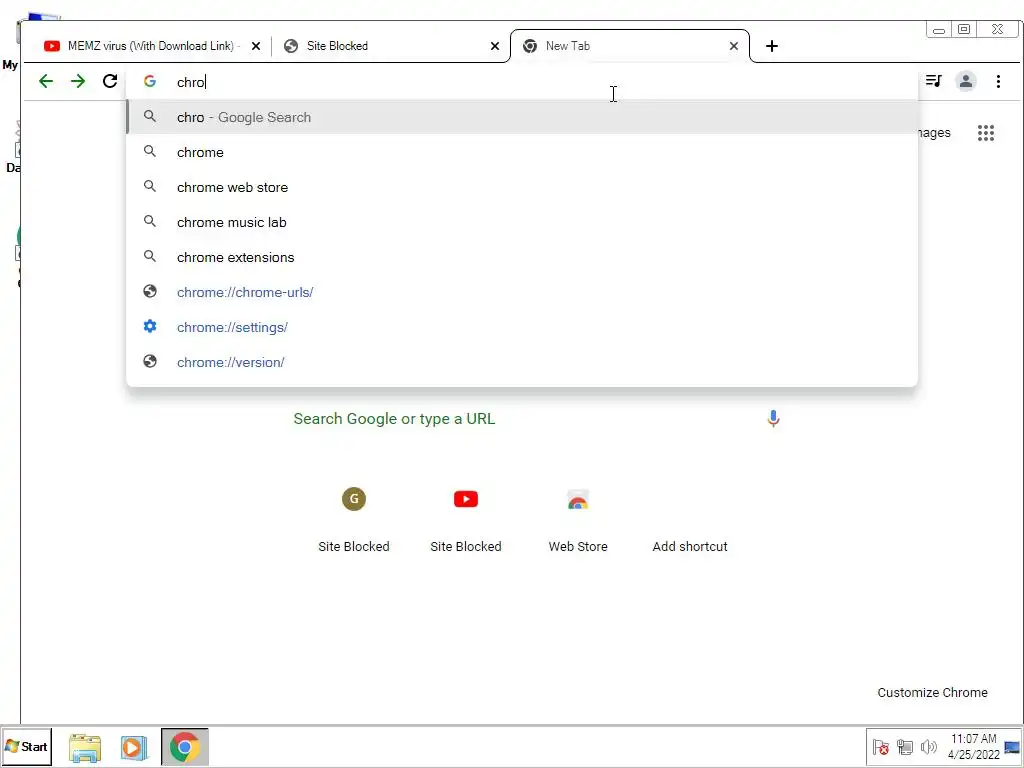Open a new tab with the plus button
Viewport: 1024px width, 768px height.
pyautogui.click(x=771, y=46)
